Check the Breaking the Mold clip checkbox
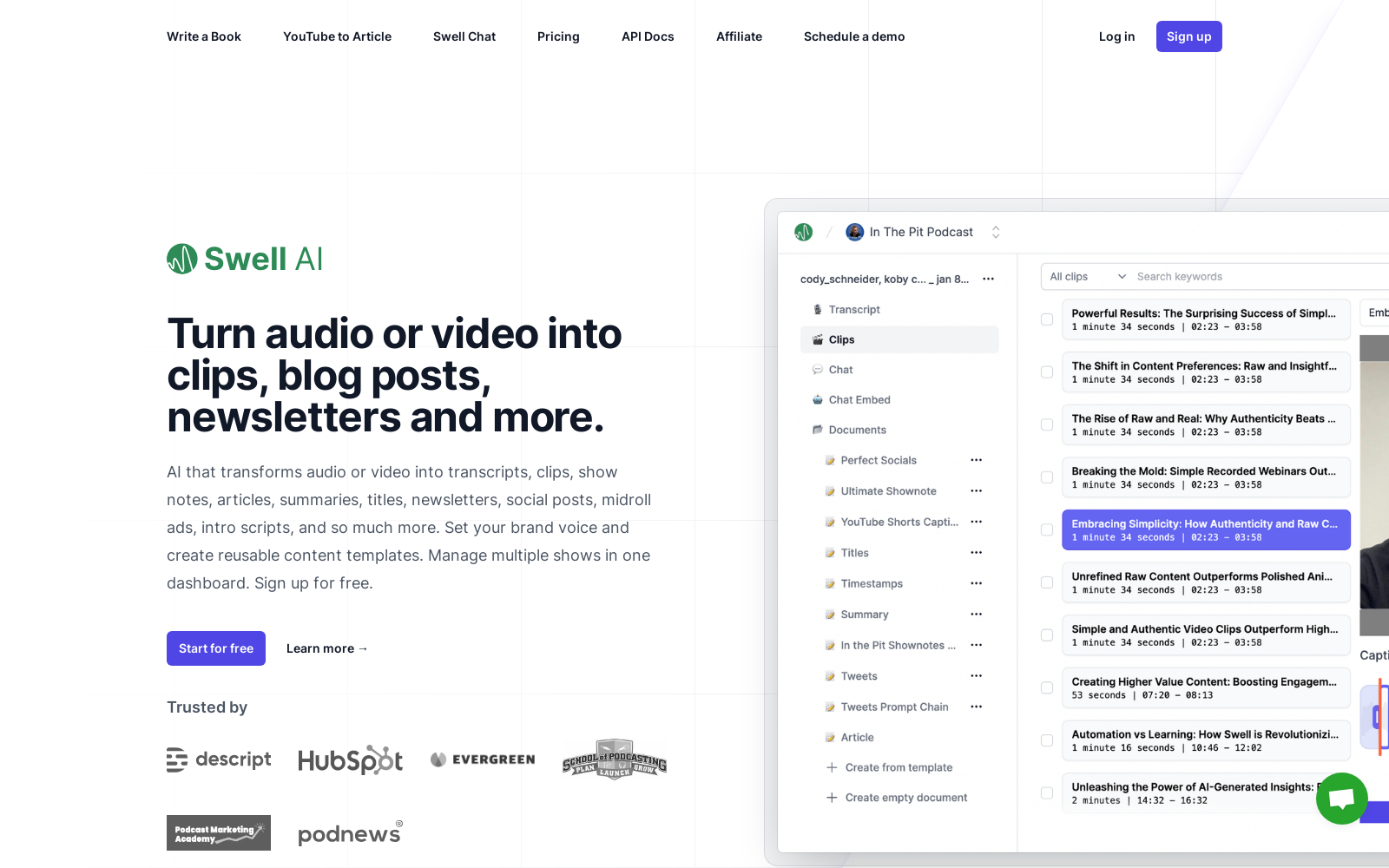1389x868 pixels. [1047, 477]
